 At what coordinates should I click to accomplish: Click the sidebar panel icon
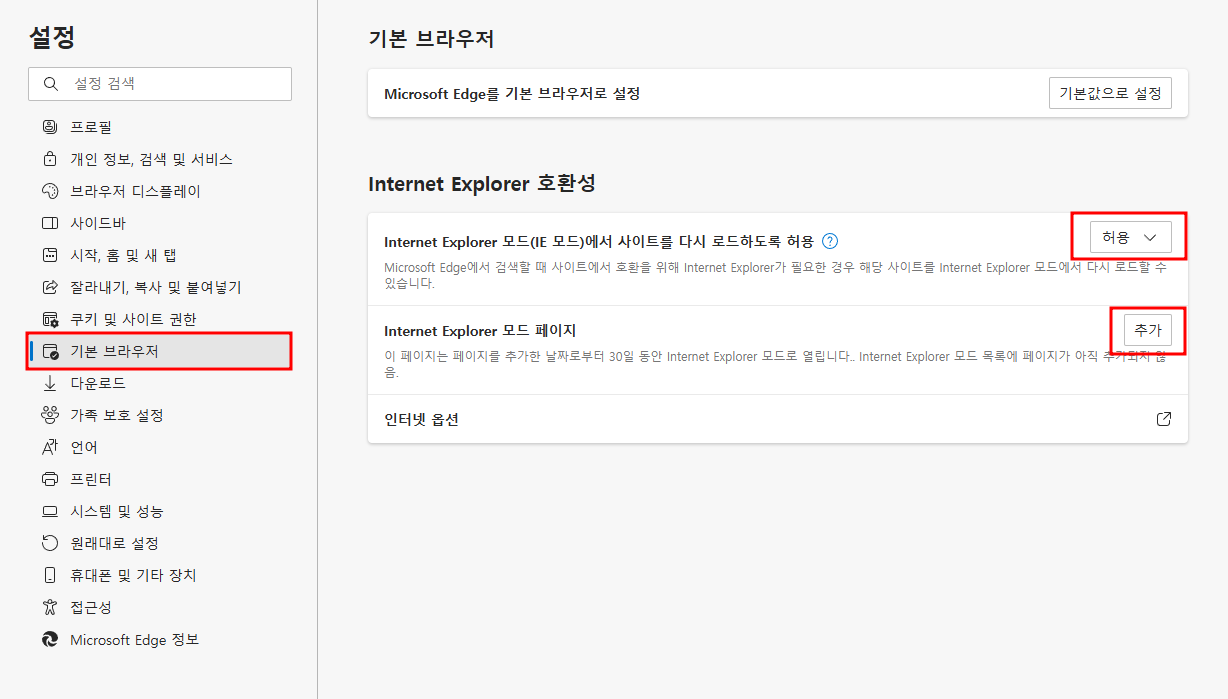click(x=50, y=223)
